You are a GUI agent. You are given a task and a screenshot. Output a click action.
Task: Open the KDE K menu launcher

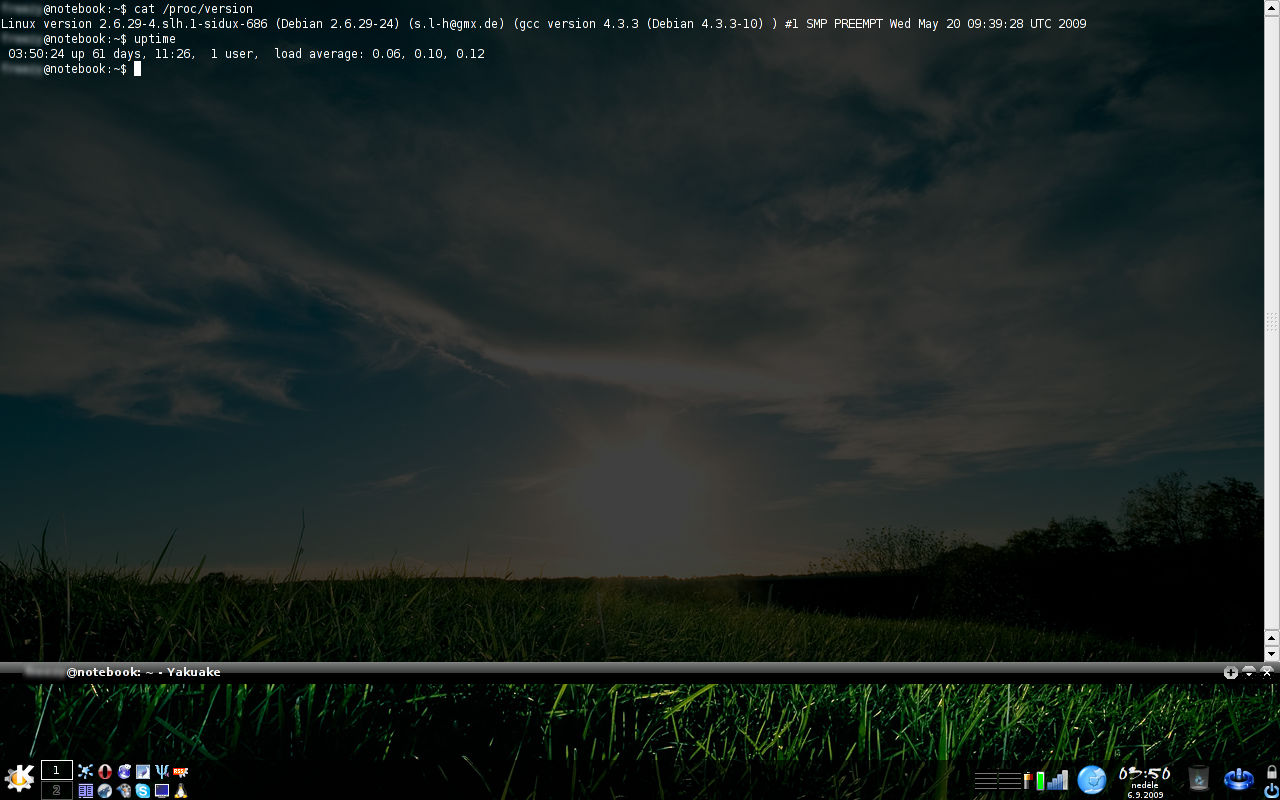click(19, 778)
